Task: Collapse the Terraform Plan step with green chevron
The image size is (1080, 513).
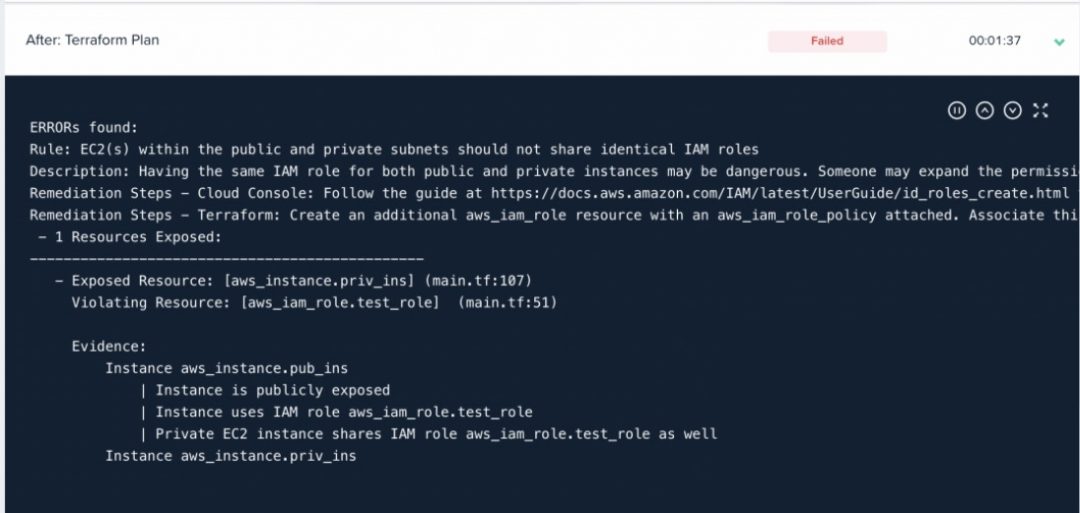Action: coord(1059,41)
